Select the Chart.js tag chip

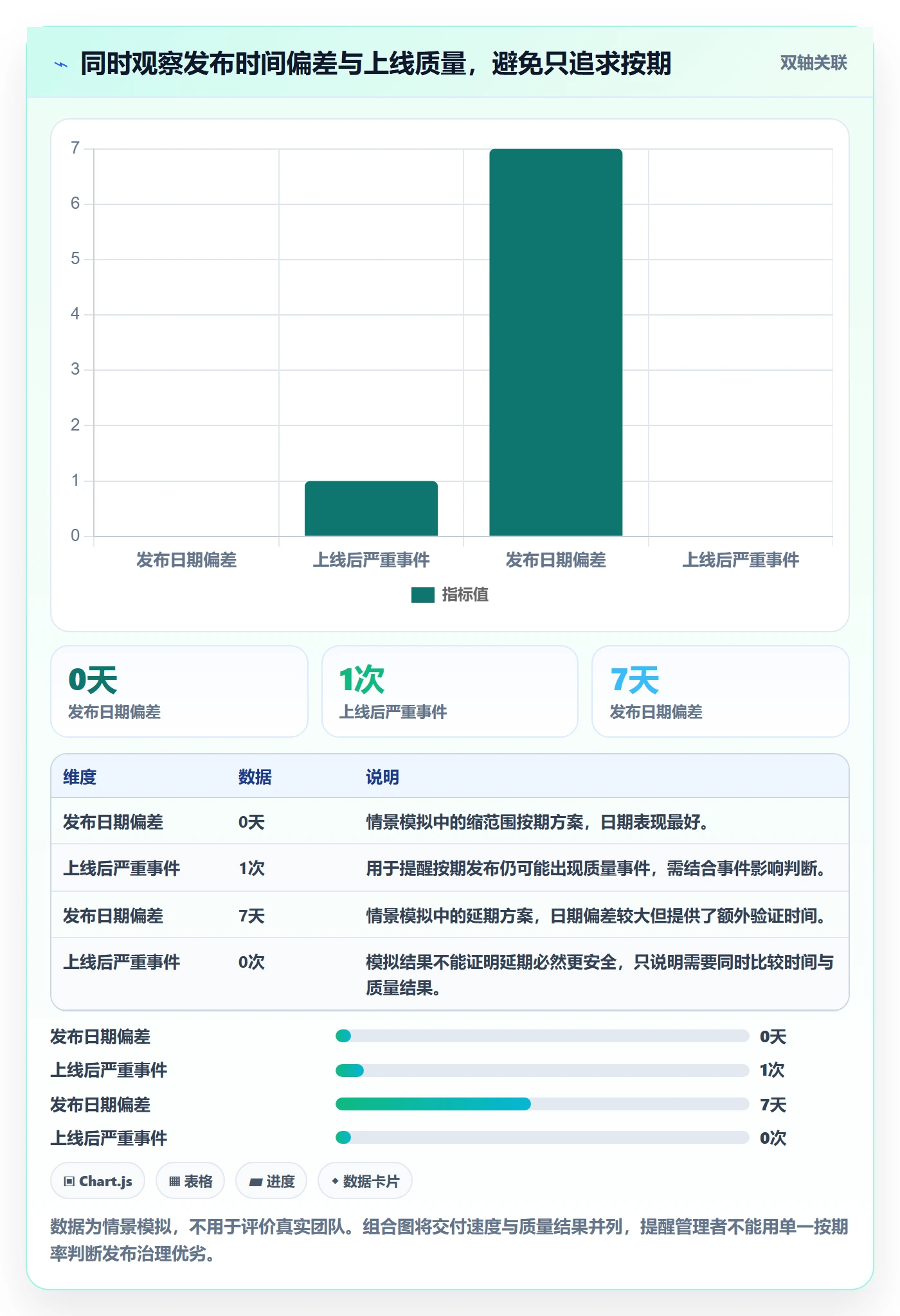click(98, 1181)
